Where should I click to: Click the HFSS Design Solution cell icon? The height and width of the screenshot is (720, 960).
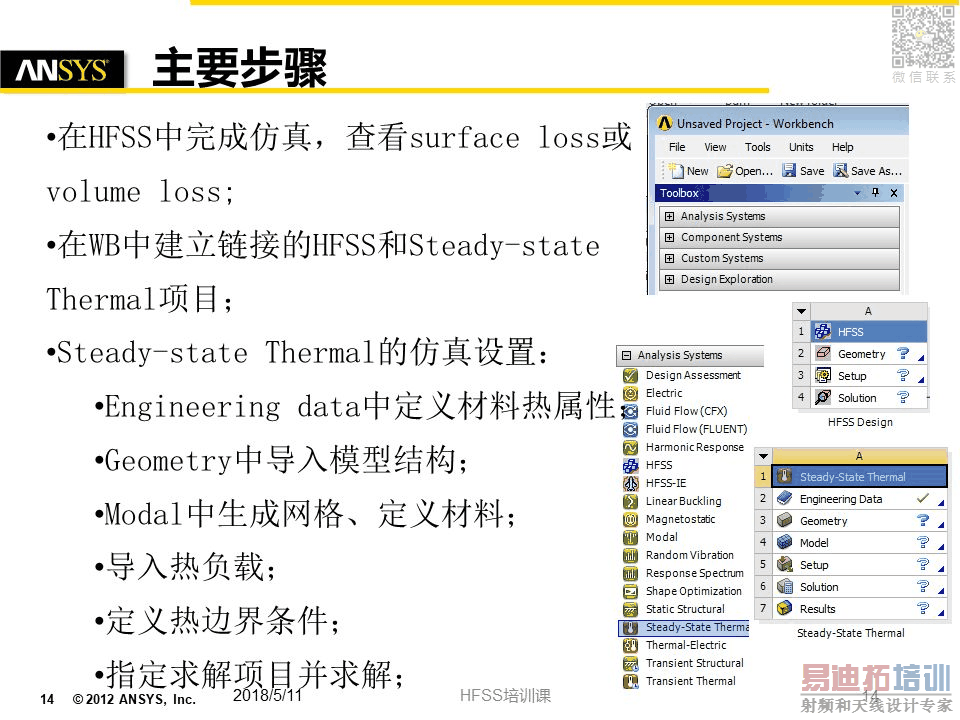[x=823, y=397]
